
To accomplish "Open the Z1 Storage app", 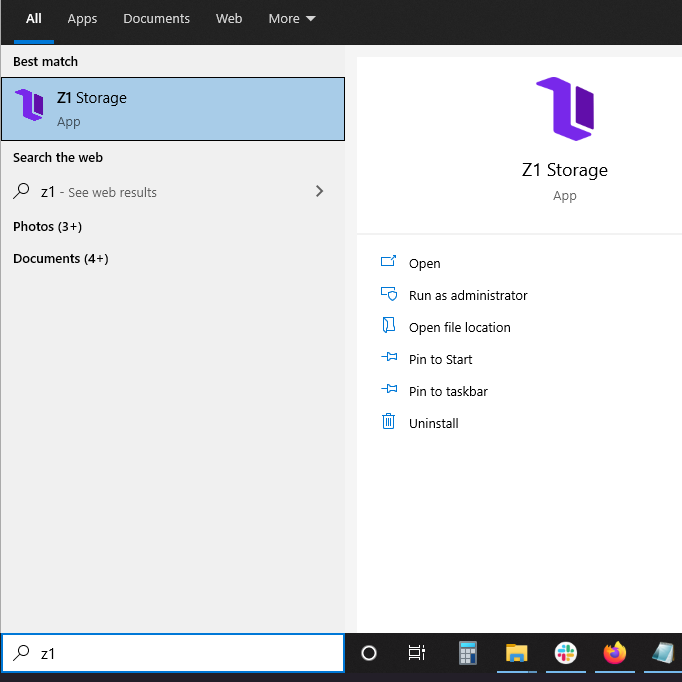I will [424, 264].
